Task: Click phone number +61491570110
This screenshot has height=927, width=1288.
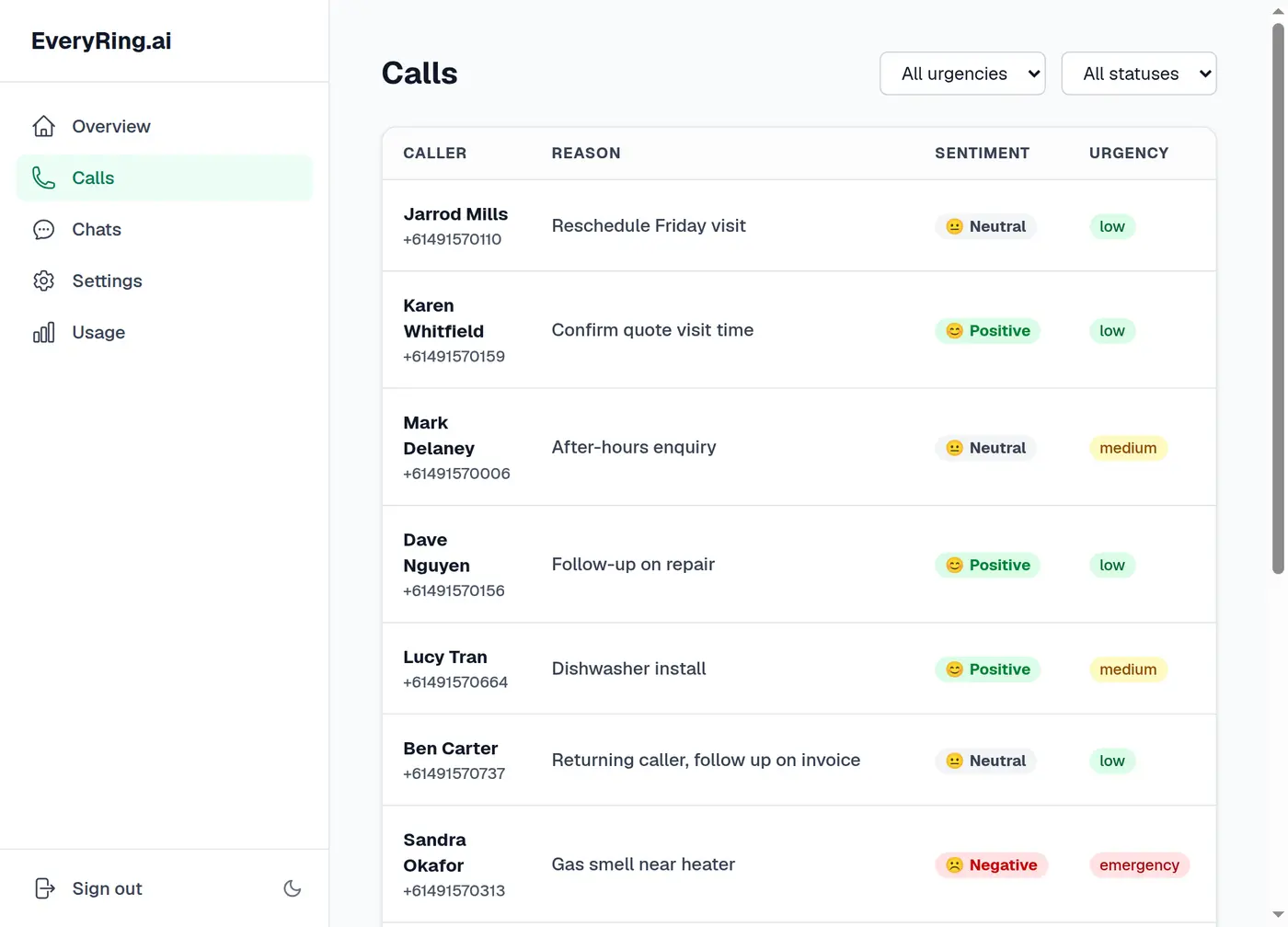Action: click(452, 239)
